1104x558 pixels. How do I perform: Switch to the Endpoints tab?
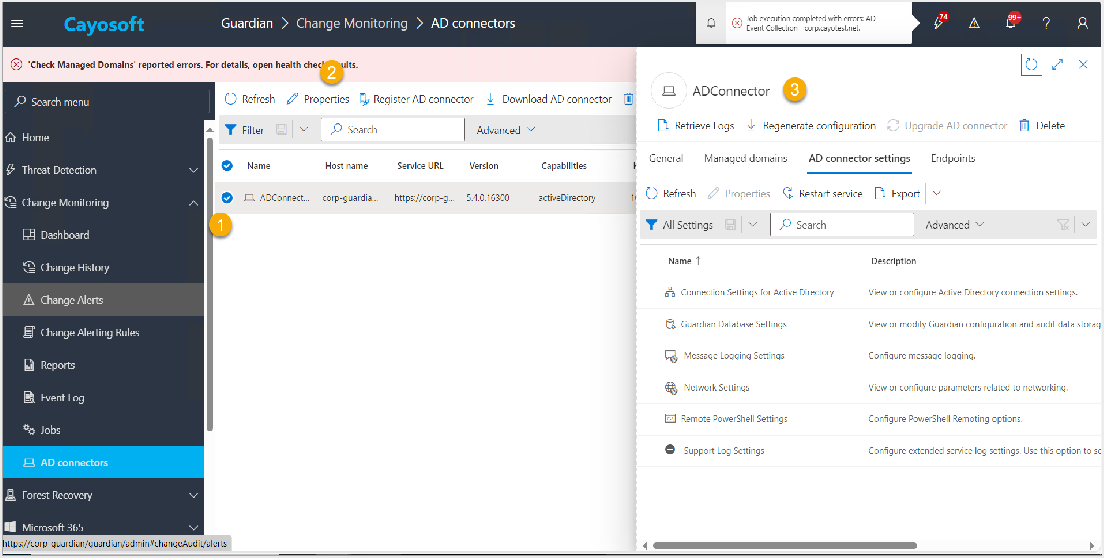[x=953, y=158]
